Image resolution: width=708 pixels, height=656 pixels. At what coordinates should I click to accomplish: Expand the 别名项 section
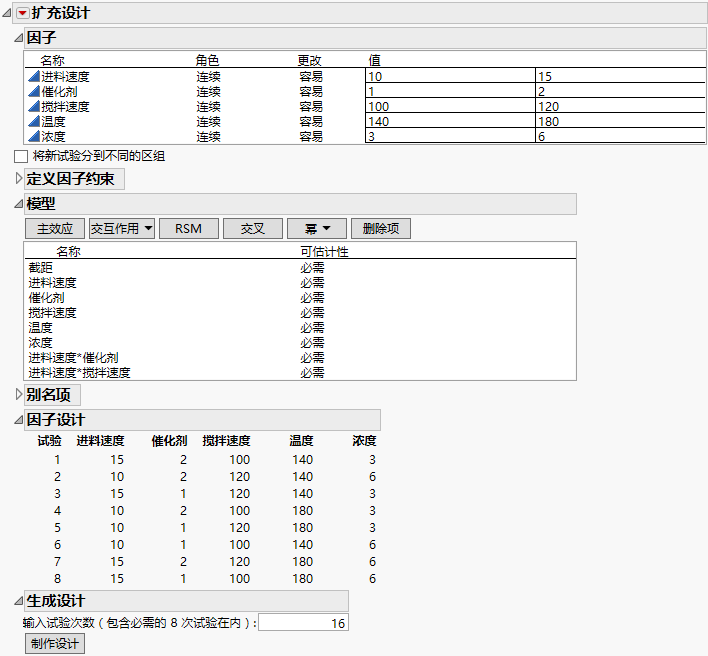(19, 395)
